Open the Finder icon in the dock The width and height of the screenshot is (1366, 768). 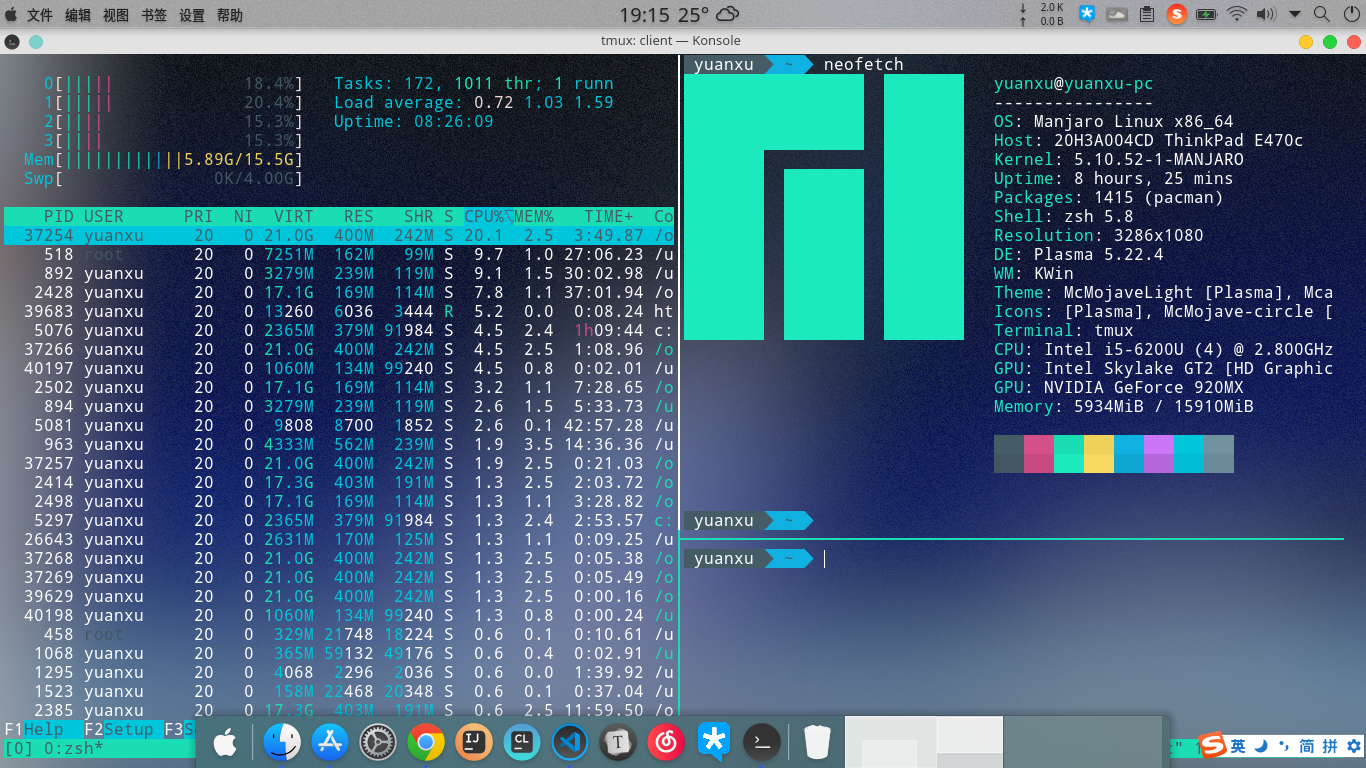click(282, 742)
